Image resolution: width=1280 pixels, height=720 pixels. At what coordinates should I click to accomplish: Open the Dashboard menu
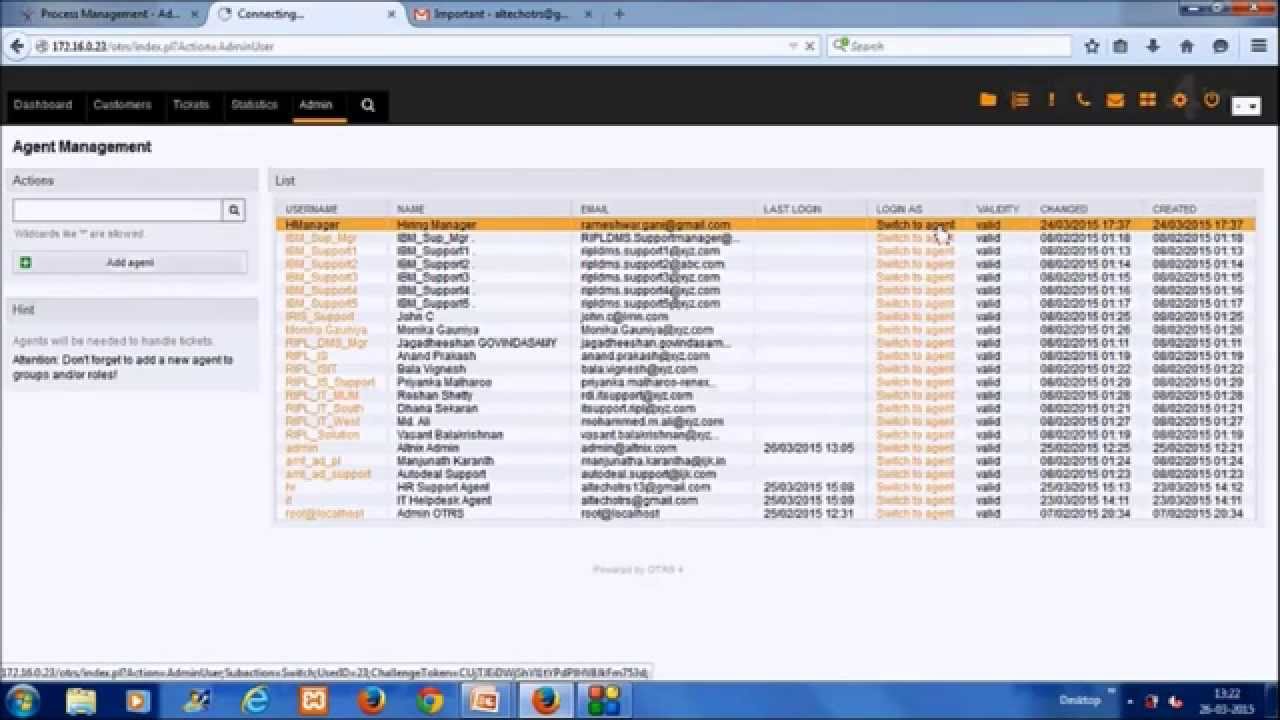[43, 105]
